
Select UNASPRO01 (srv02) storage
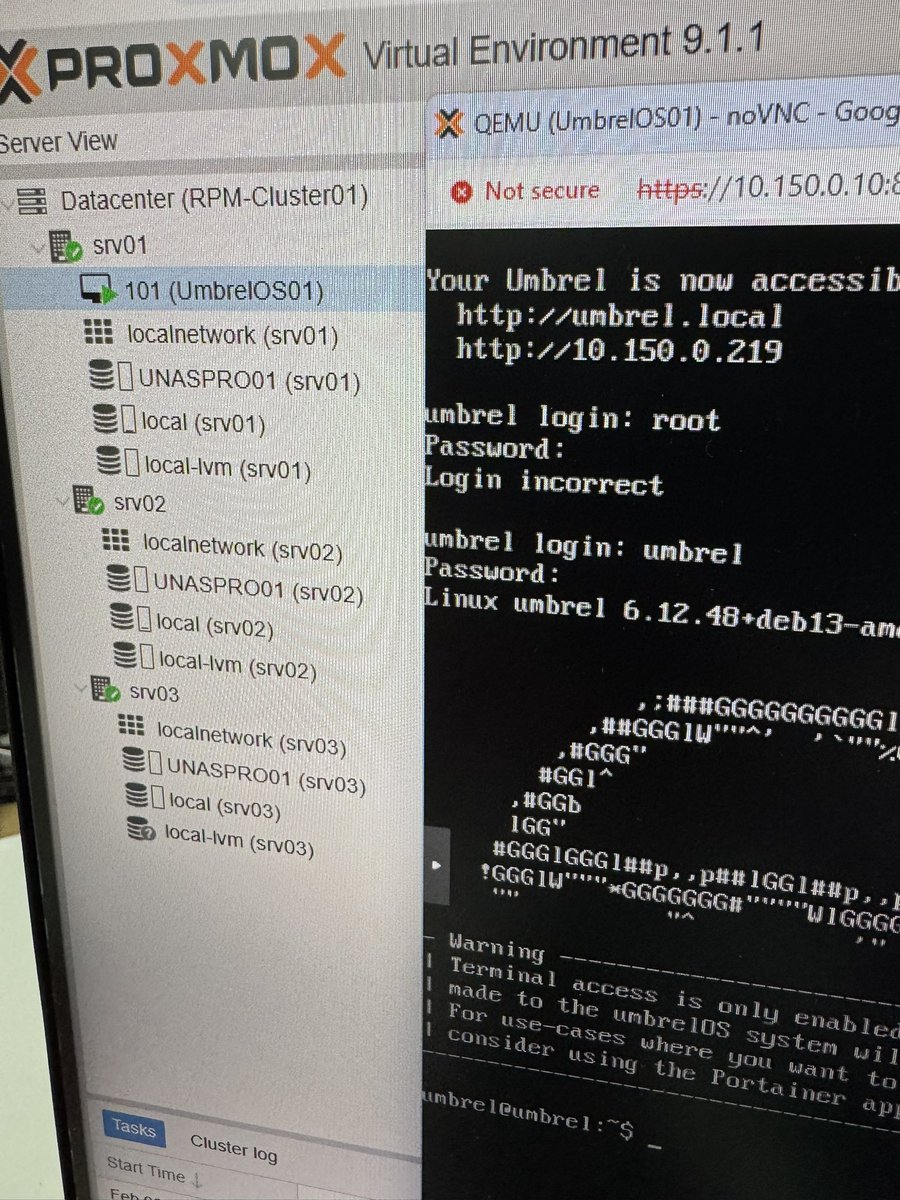point(259,590)
